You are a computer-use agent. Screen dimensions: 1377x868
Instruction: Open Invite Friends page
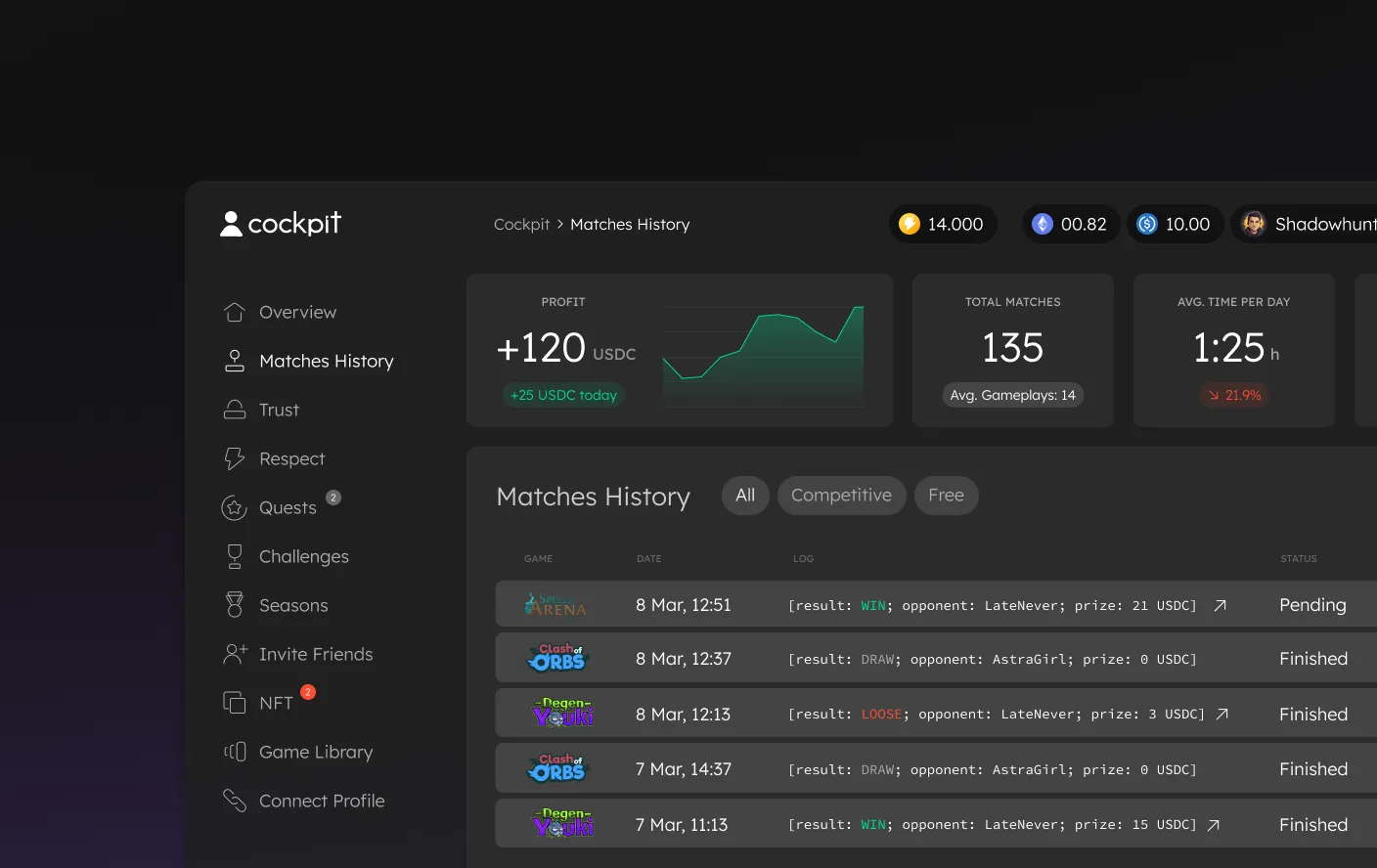click(x=316, y=654)
